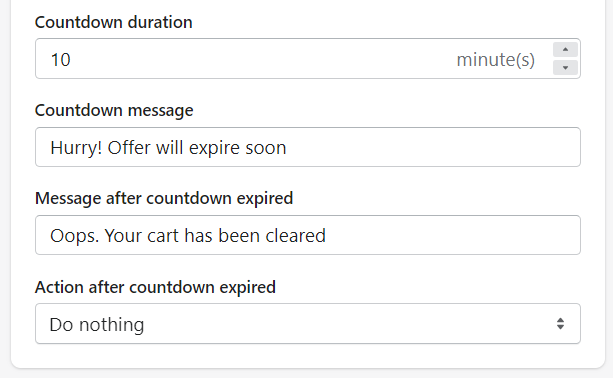The height and width of the screenshot is (378, 613).
Task: Click the word 'Oops.' in expired message
Action: pos(74,237)
